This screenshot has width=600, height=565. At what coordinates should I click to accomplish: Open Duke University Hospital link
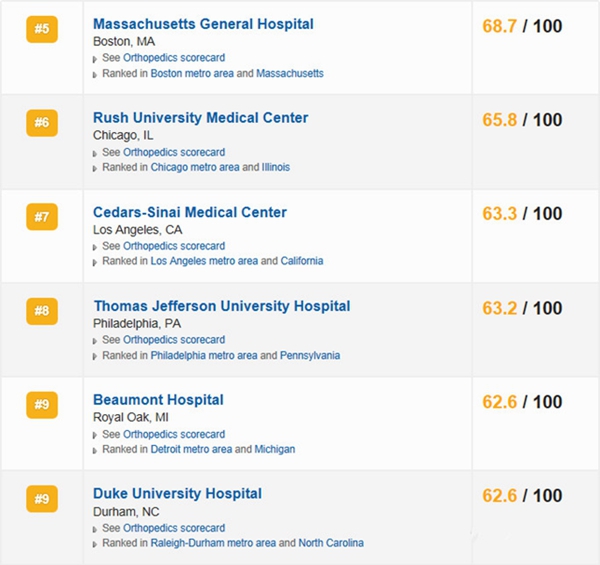[177, 493]
